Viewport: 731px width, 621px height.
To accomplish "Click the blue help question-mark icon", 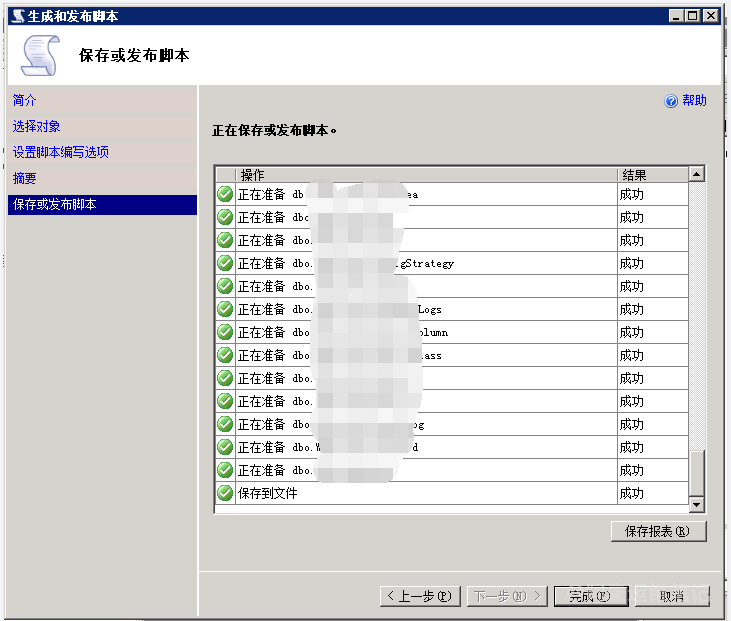I will point(672,101).
